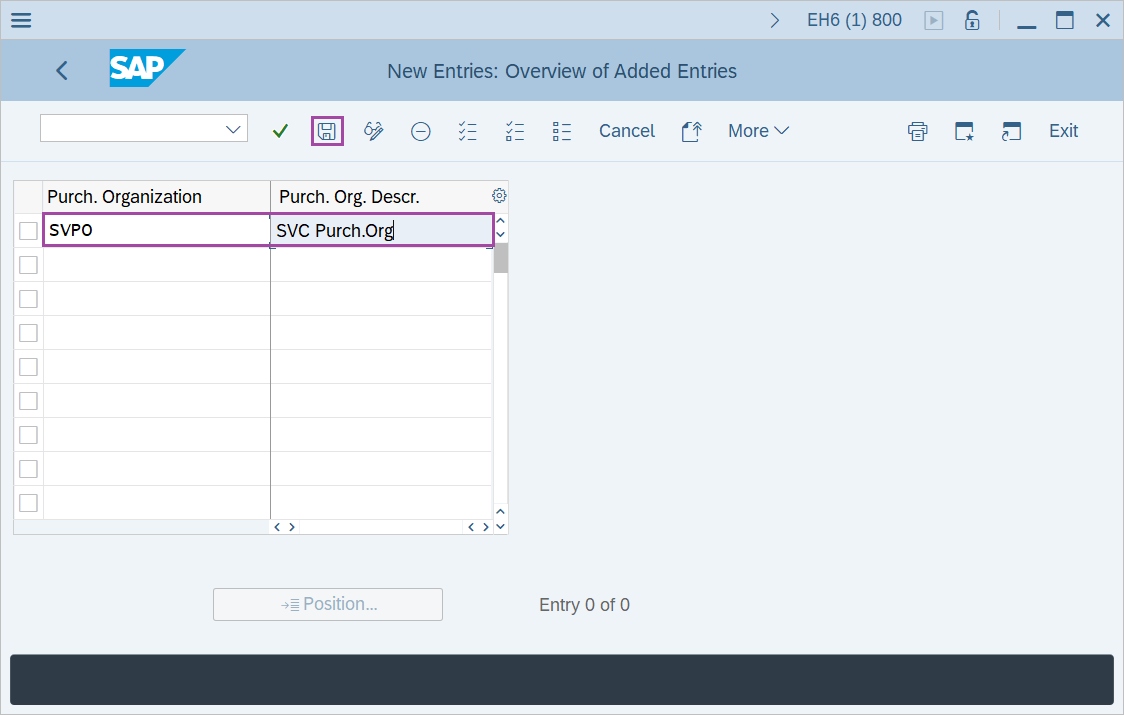
Task: Delete the entry using the minus icon
Action: (x=420, y=131)
